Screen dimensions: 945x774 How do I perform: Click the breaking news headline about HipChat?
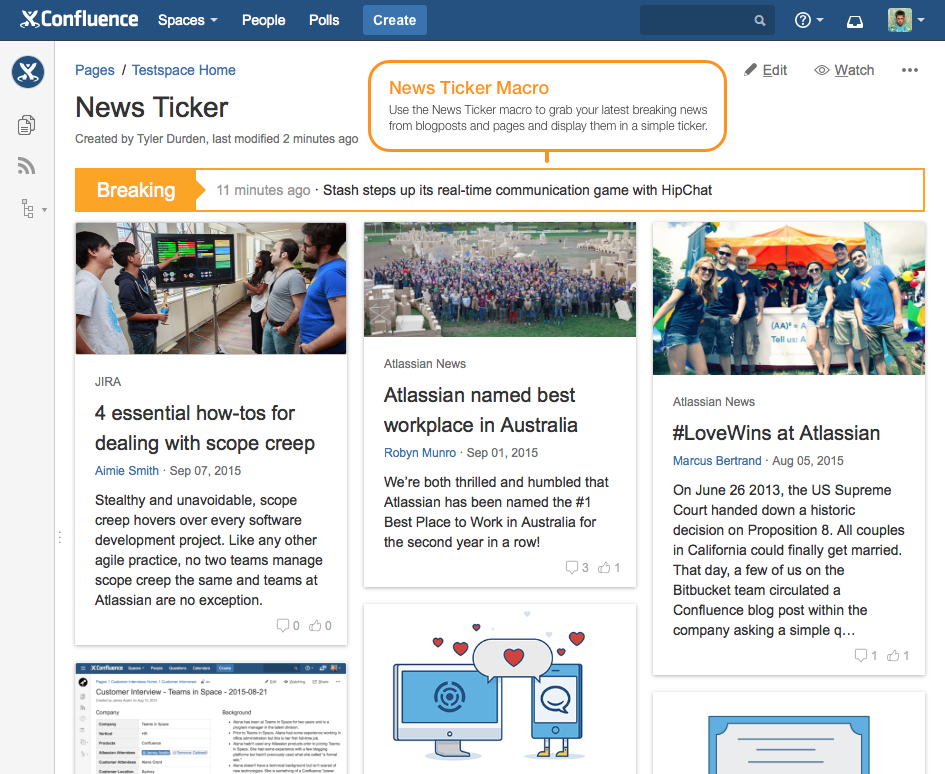tap(517, 190)
